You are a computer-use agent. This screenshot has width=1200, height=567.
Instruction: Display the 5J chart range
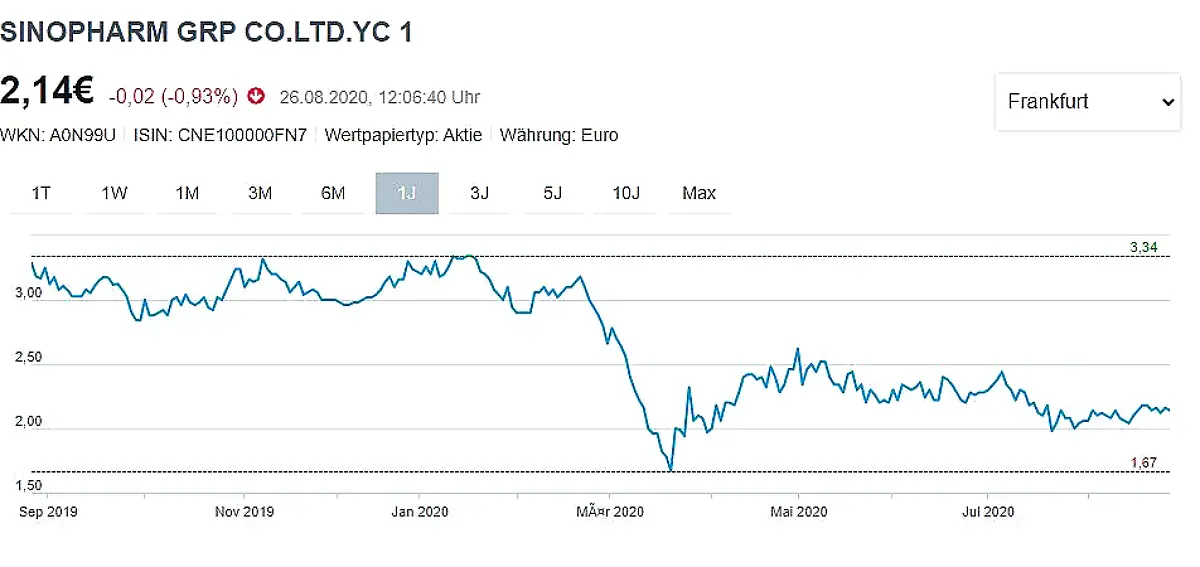552,193
